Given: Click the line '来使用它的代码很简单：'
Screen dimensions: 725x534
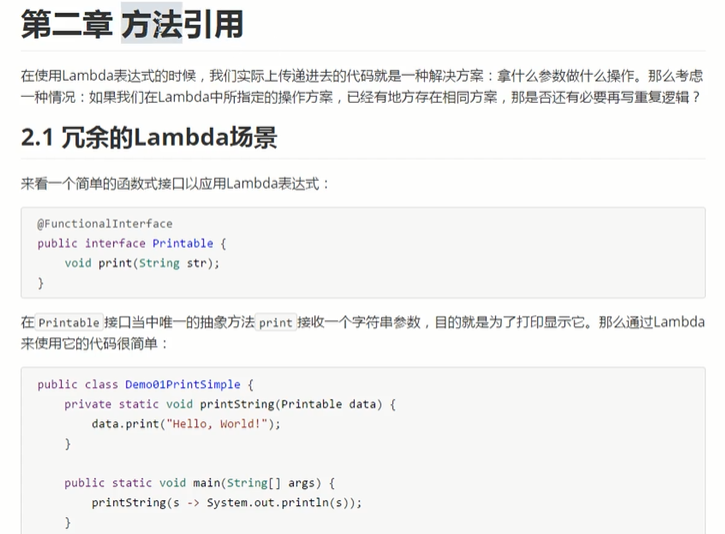Looking at the screenshot, I should tap(96, 343).
